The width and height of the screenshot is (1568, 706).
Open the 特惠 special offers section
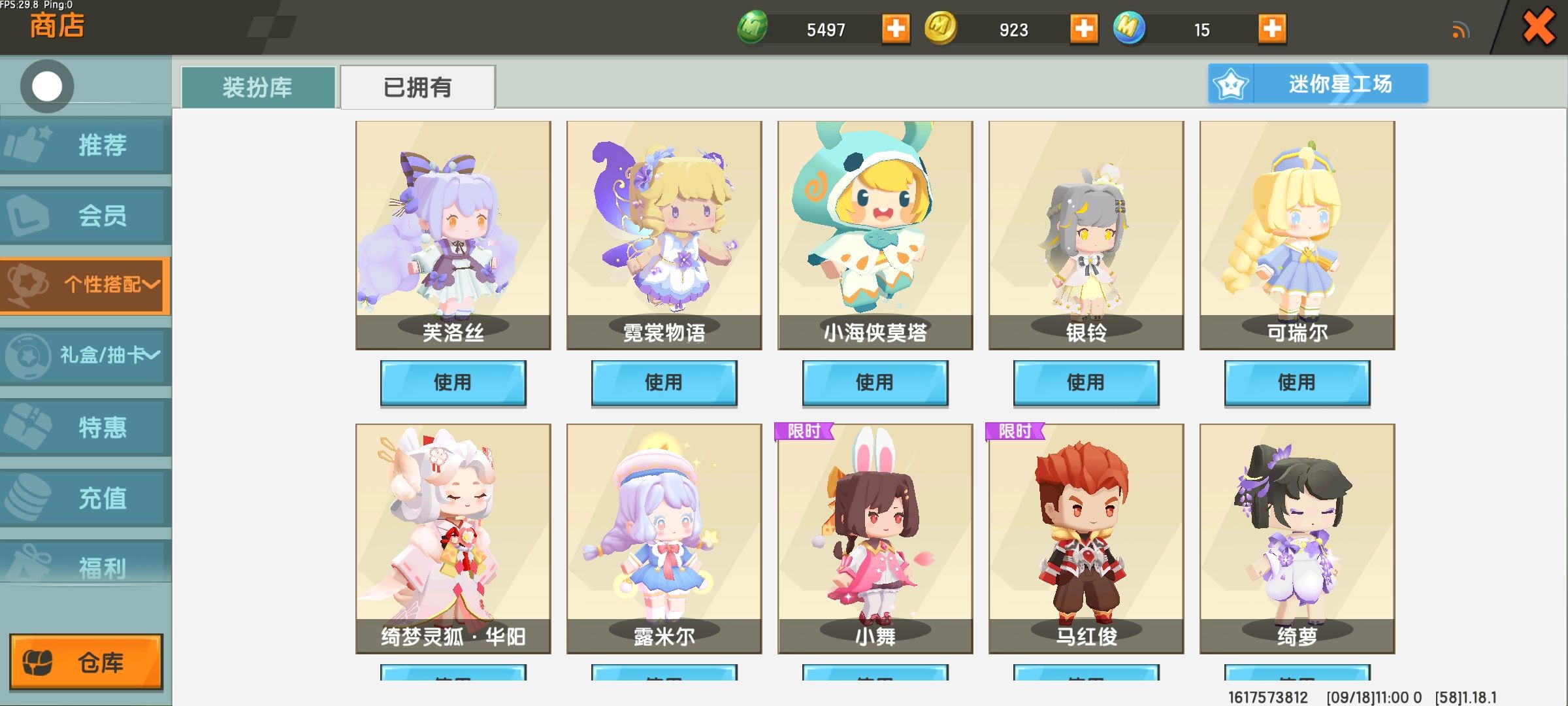[x=86, y=427]
